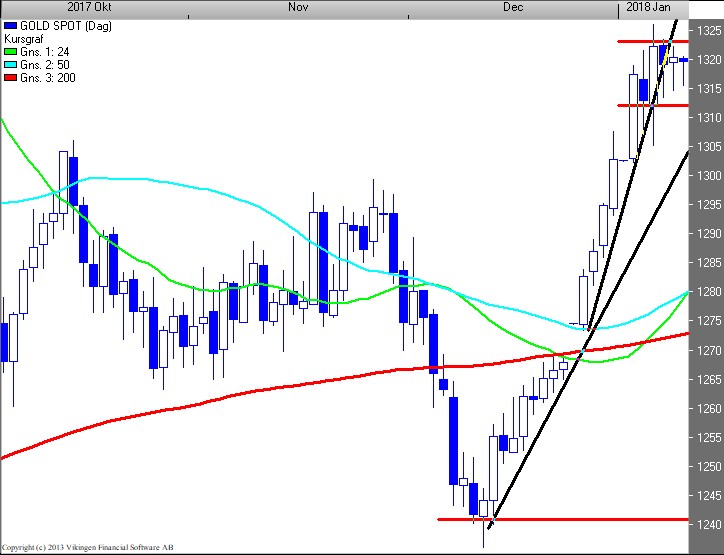Click the Nov month label on timeline
This screenshot has width=724, height=555.
pyautogui.click(x=298, y=7)
